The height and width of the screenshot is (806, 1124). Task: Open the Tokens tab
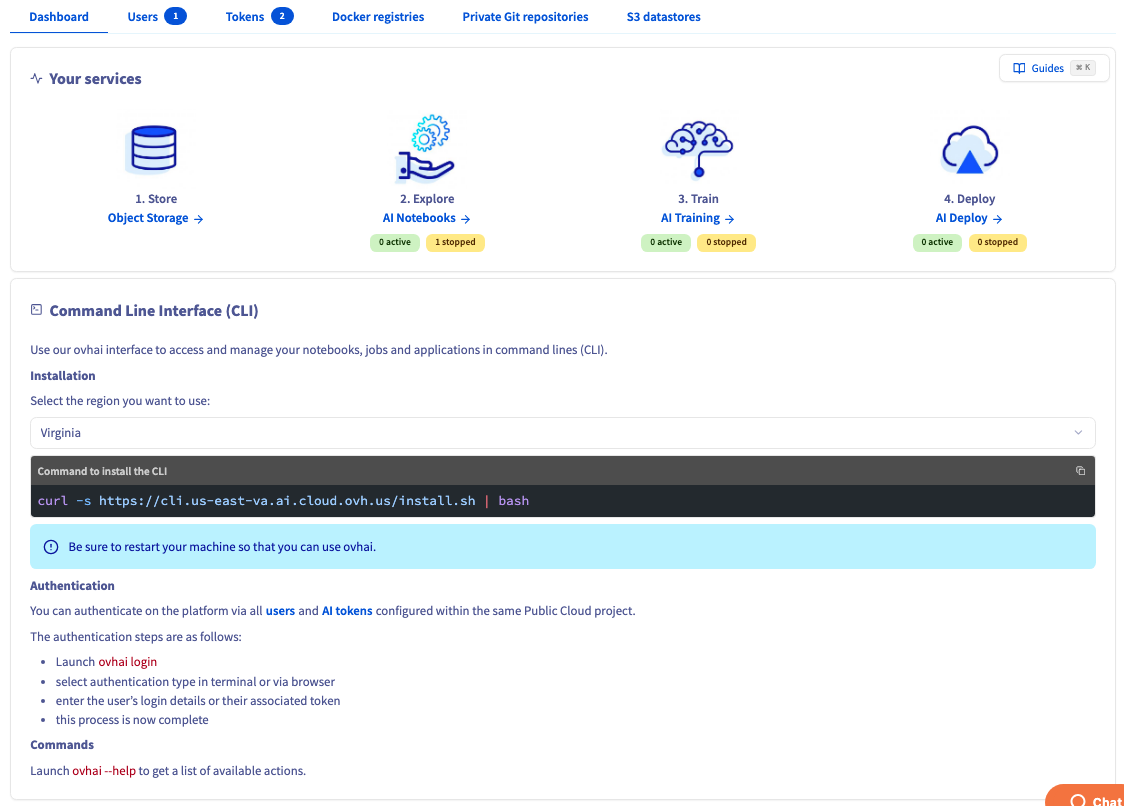coord(259,16)
